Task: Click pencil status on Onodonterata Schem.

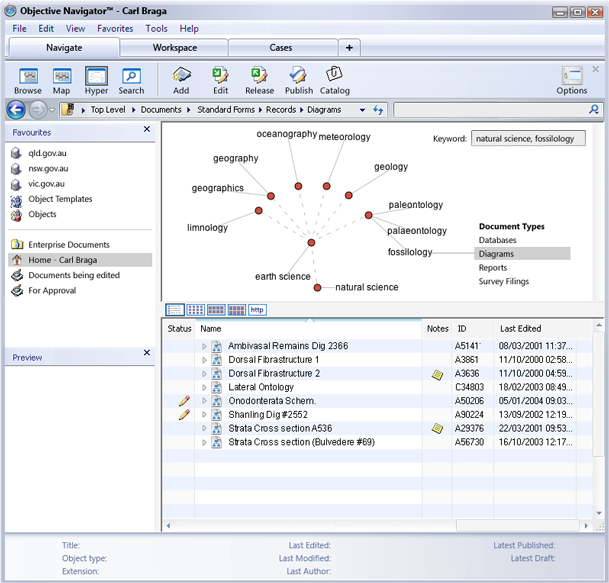Action: coord(184,401)
